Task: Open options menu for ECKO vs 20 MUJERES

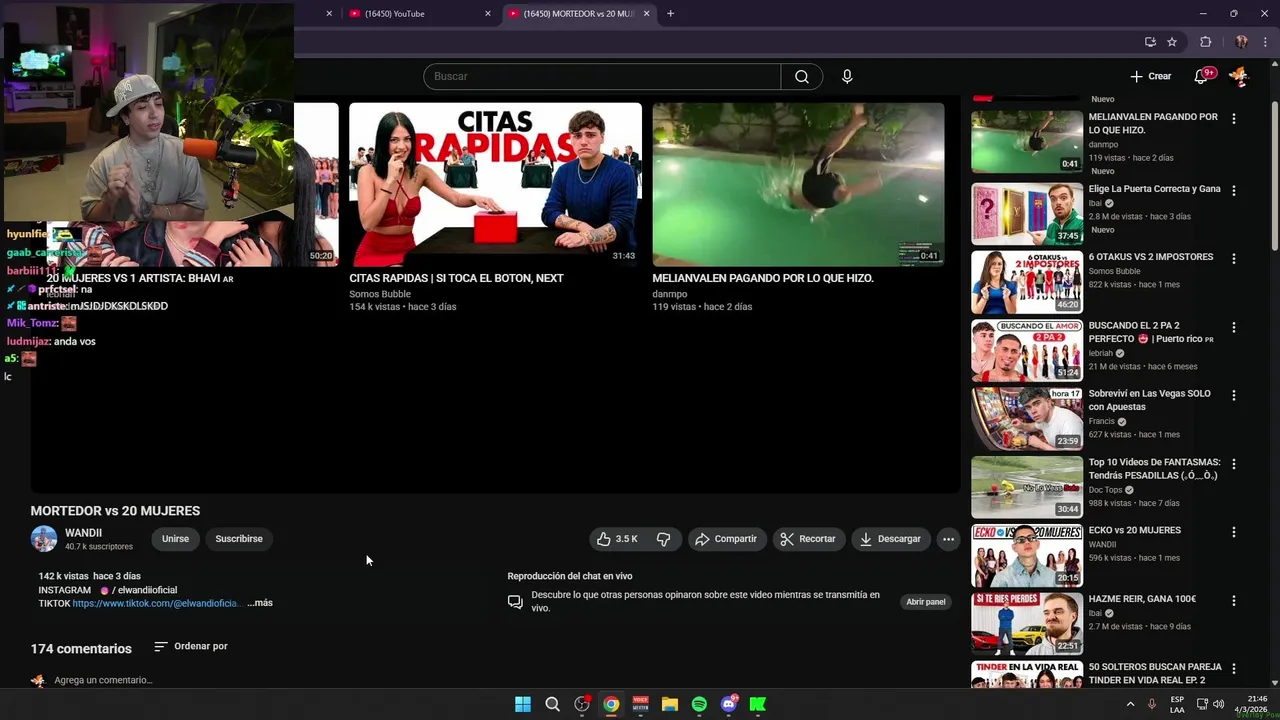Action: tap(1234, 532)
